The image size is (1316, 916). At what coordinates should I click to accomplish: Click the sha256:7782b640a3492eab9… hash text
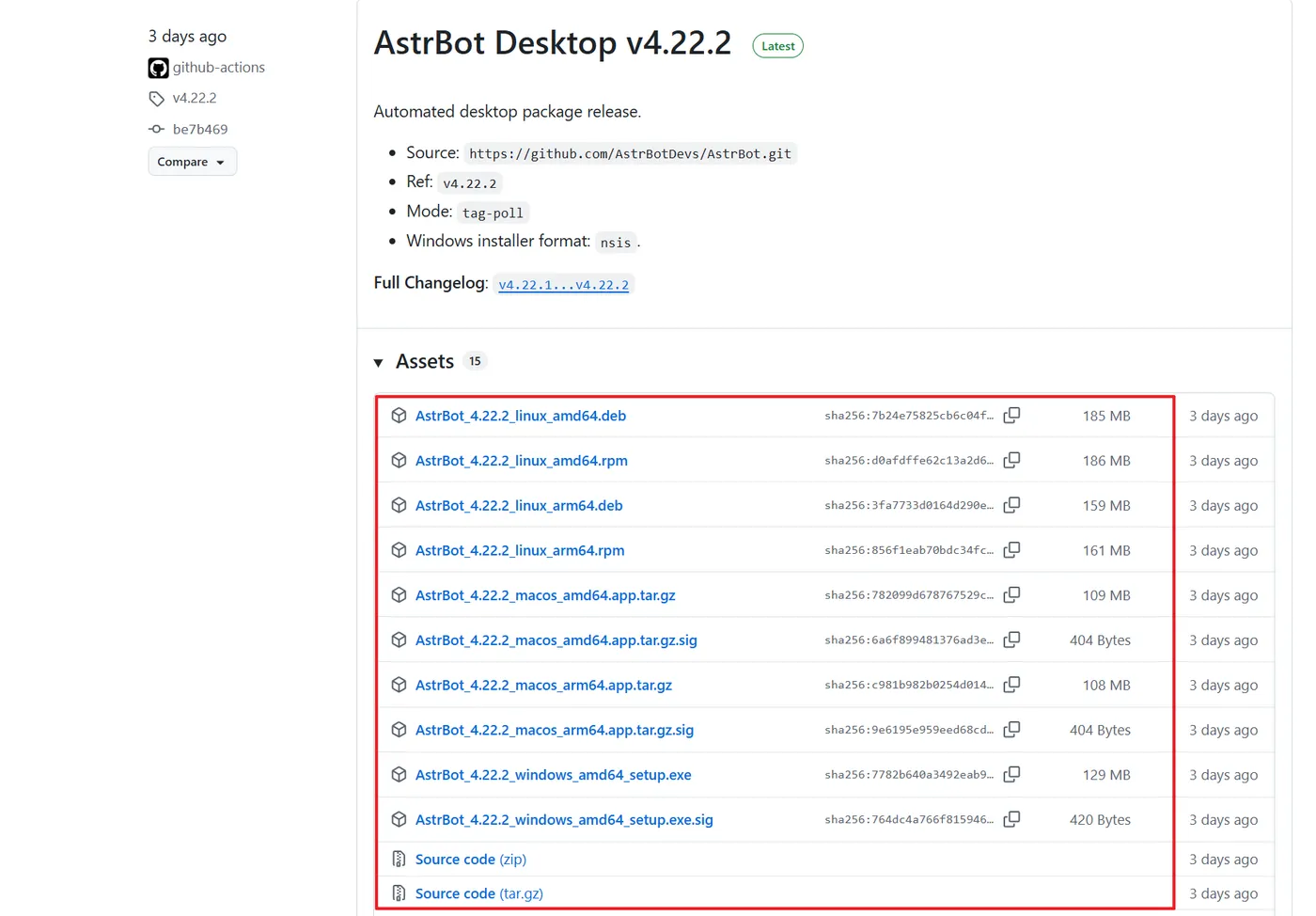pos(909,775)
